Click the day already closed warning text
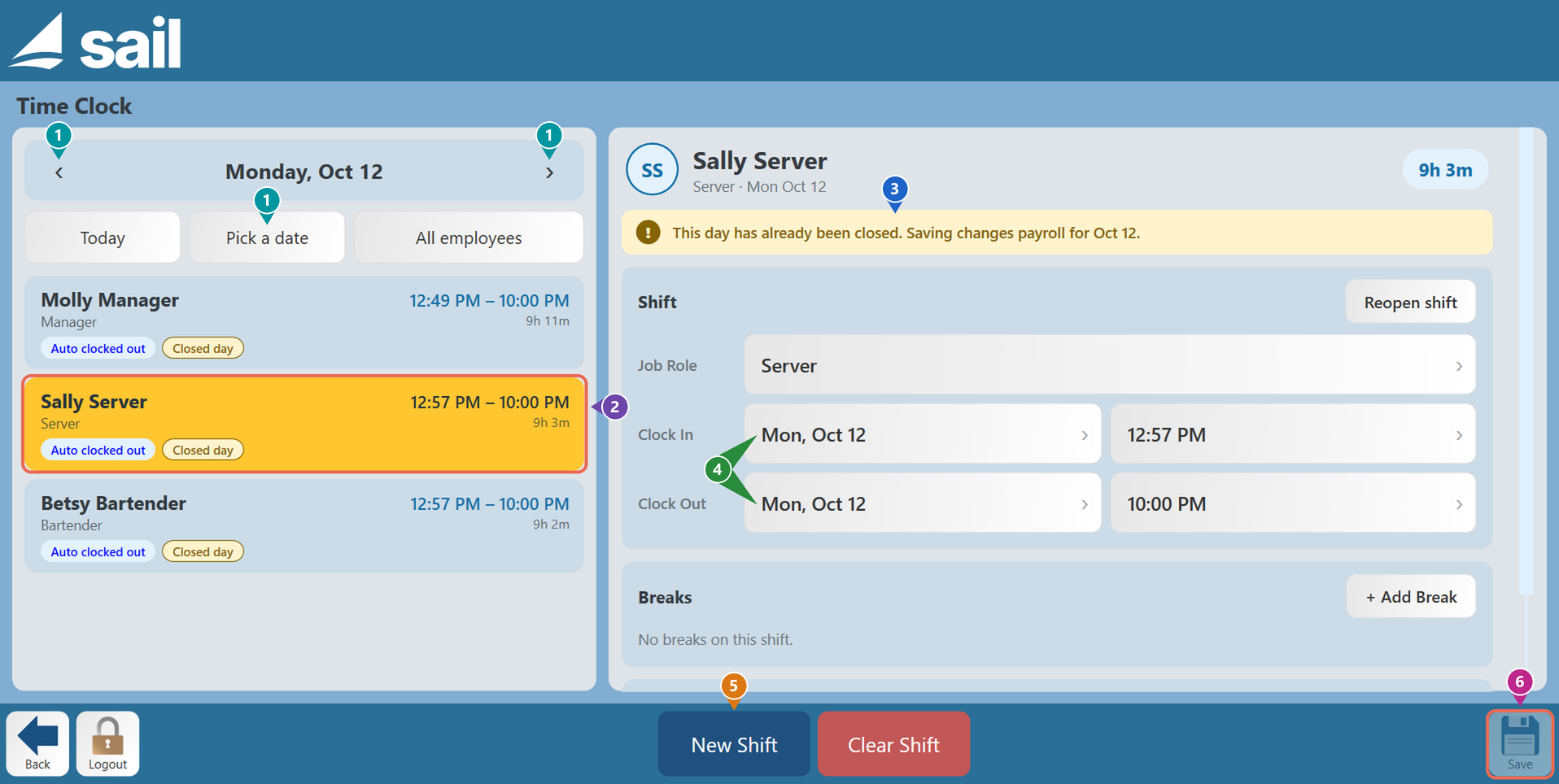Viewport: 1559px width, 784px height. [906, 233]
